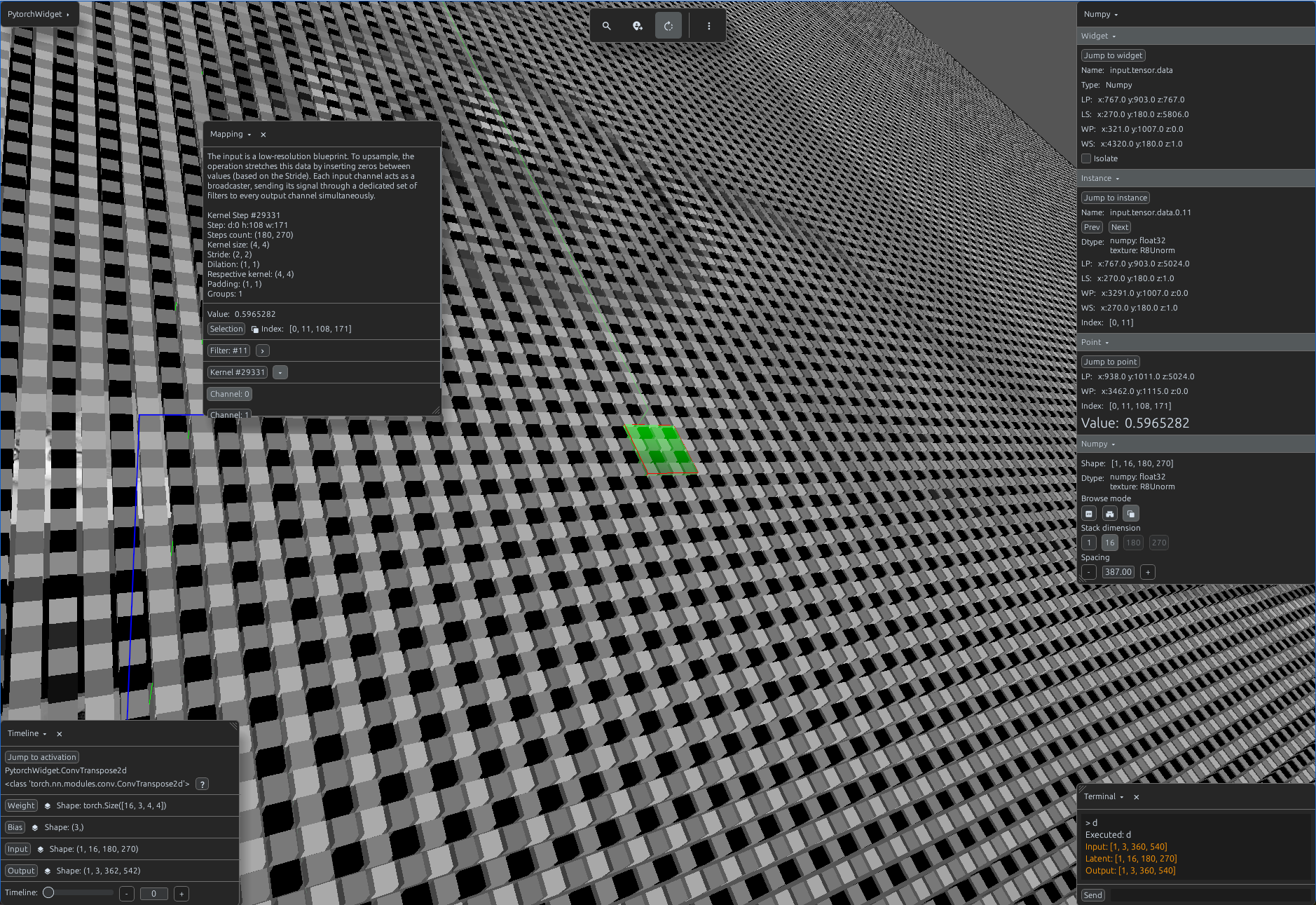Click the Selection button in Mapping panel
Viewport: 1316px width, 905px height.
point(226,329)
